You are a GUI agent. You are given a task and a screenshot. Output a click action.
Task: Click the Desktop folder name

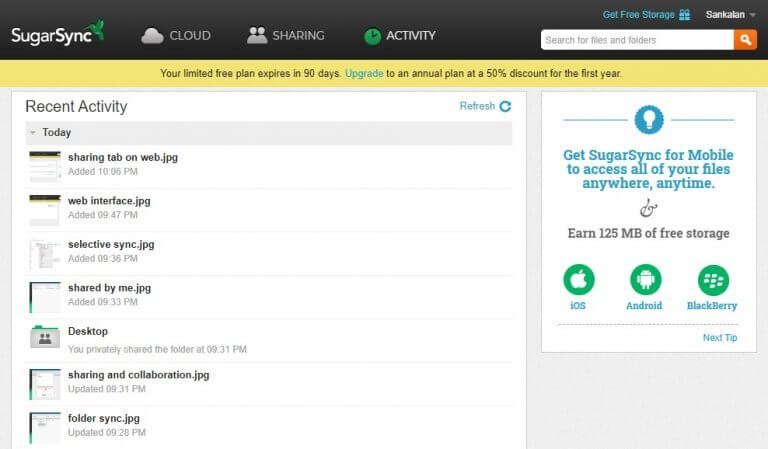click(x=88, y=331)
